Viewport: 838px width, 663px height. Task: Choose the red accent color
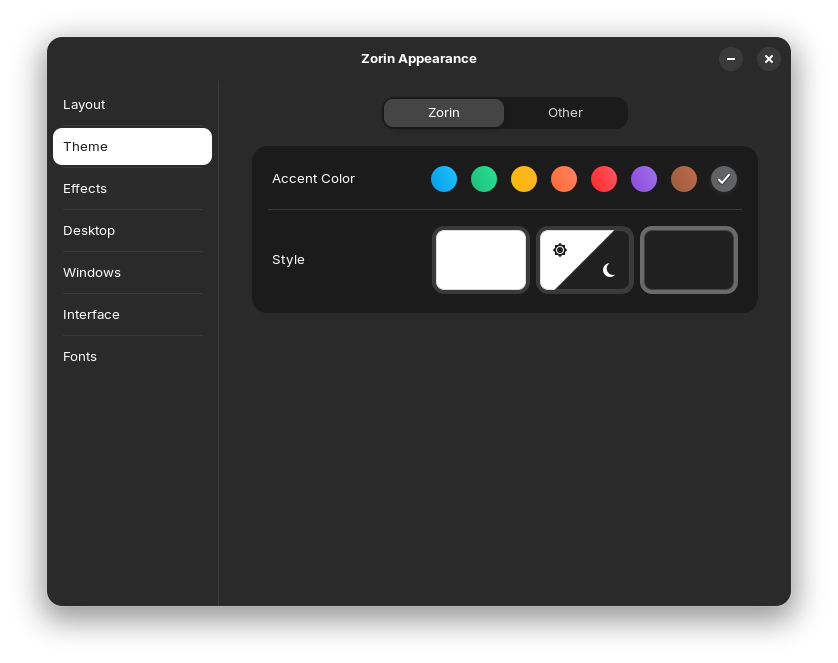tap(604, 179)
